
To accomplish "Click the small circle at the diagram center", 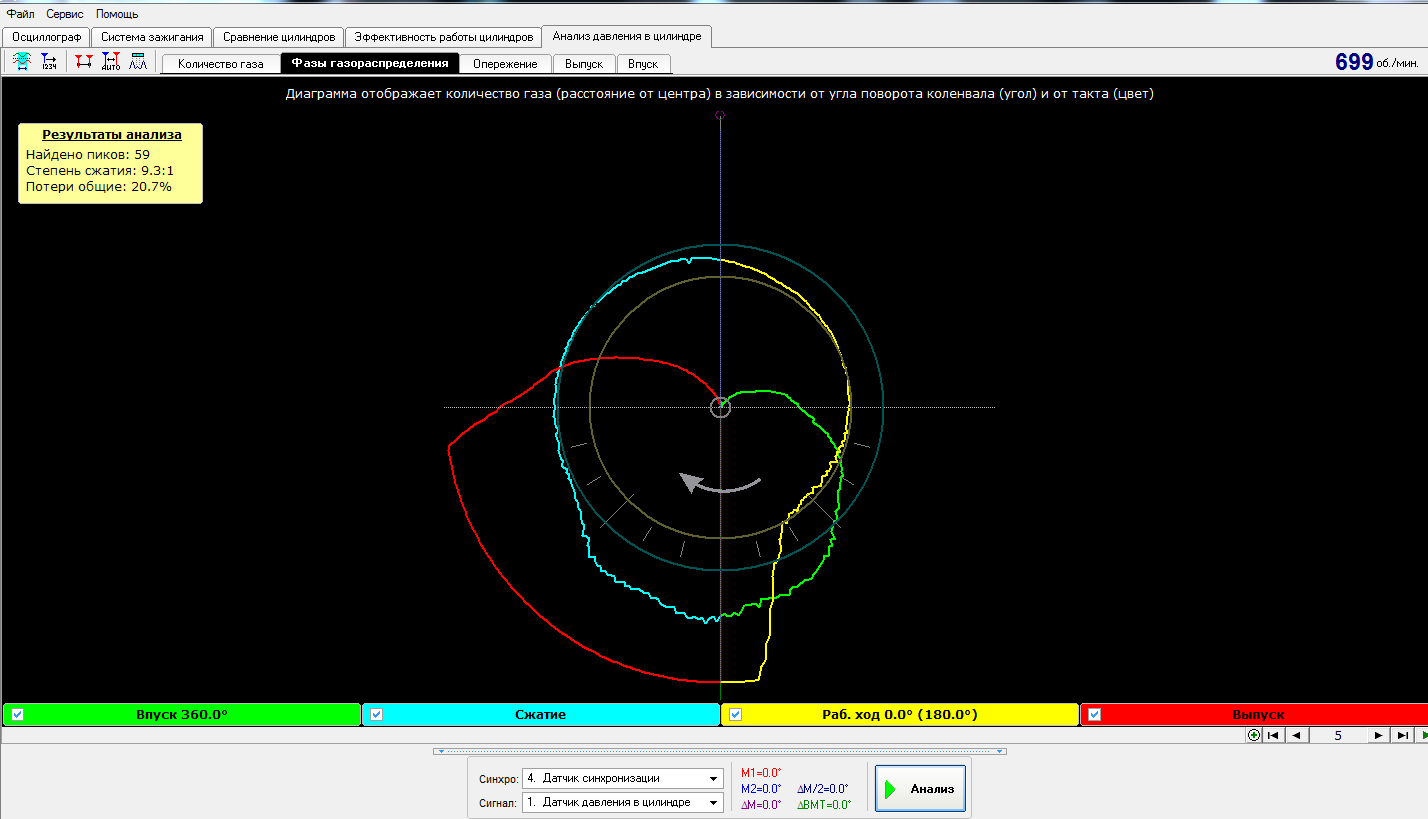I will (720, 407).
